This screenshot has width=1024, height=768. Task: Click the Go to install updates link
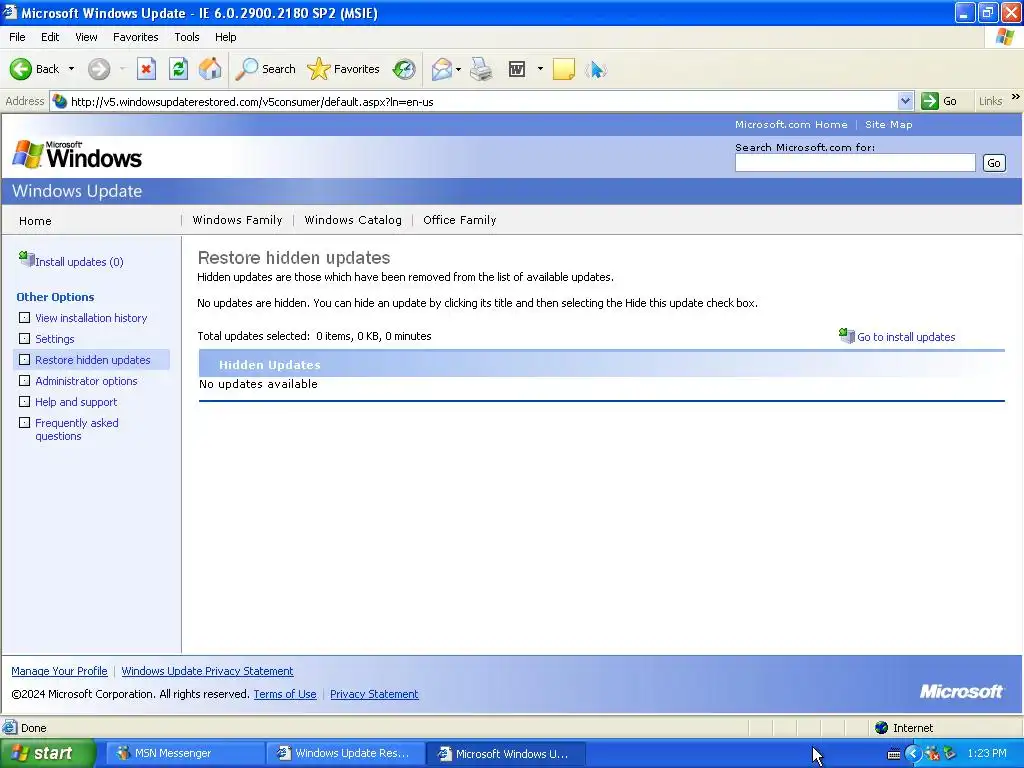(x=906, y=337)
